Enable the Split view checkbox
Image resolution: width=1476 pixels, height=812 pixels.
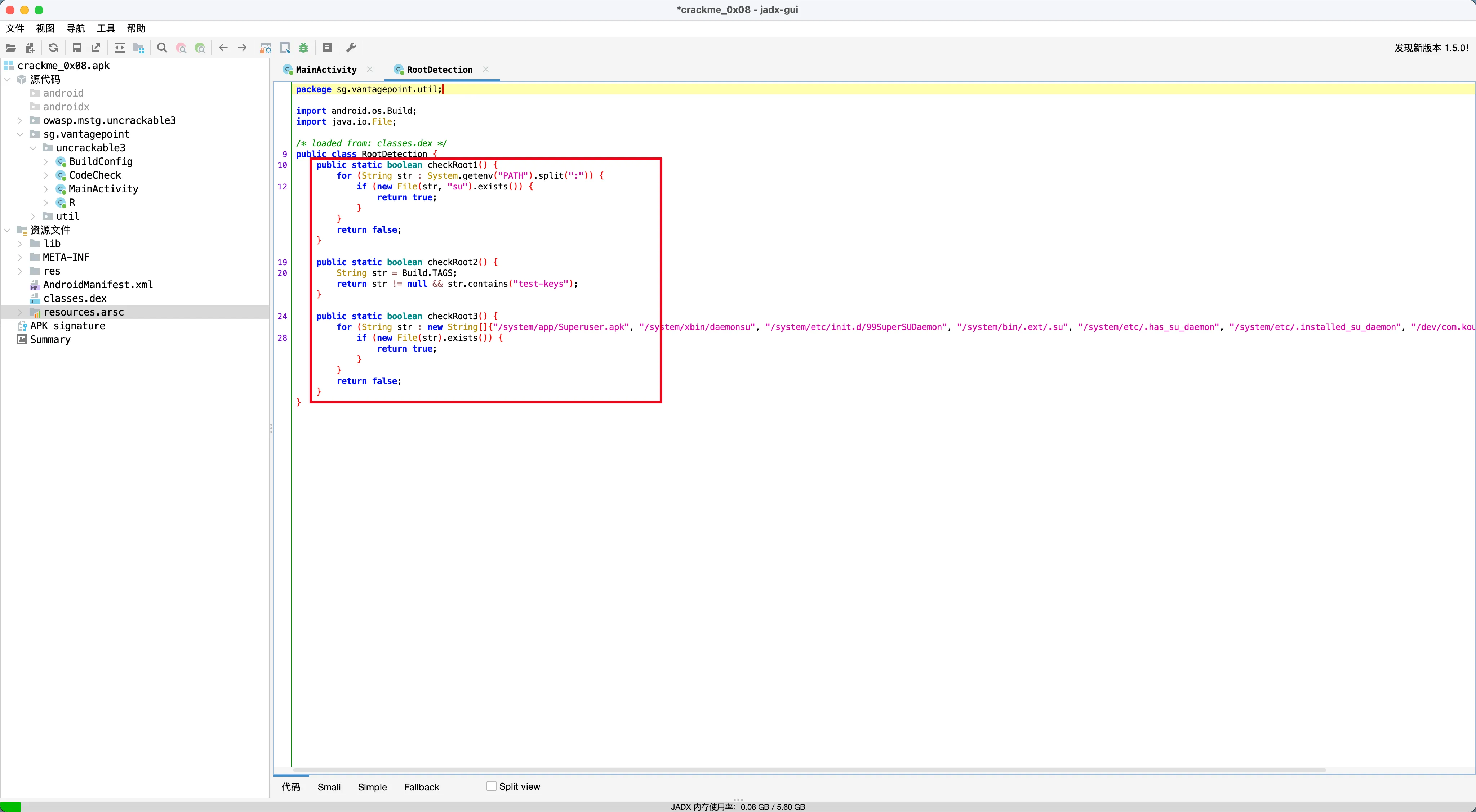pos(491,786)
